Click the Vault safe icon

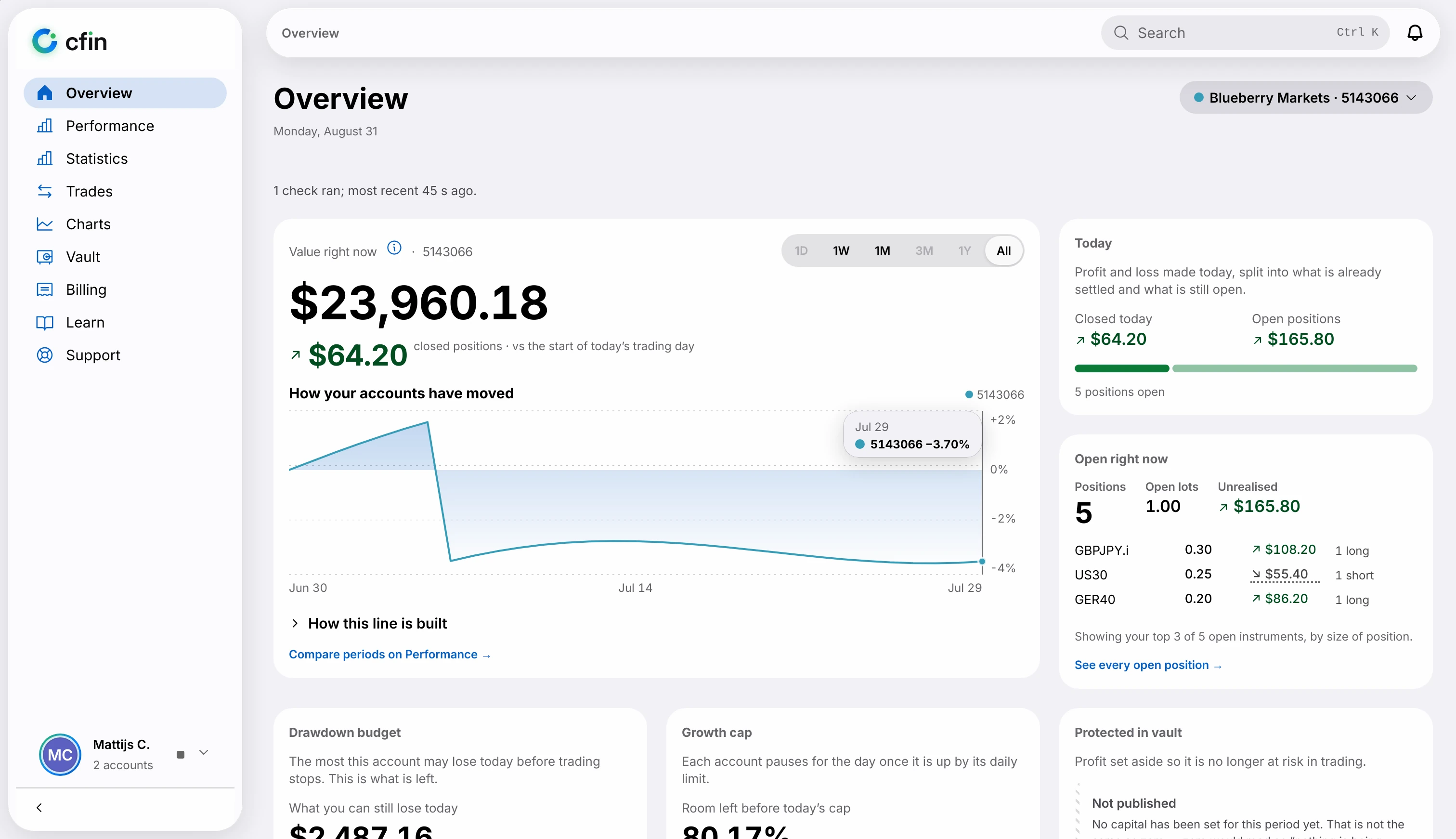45,257
